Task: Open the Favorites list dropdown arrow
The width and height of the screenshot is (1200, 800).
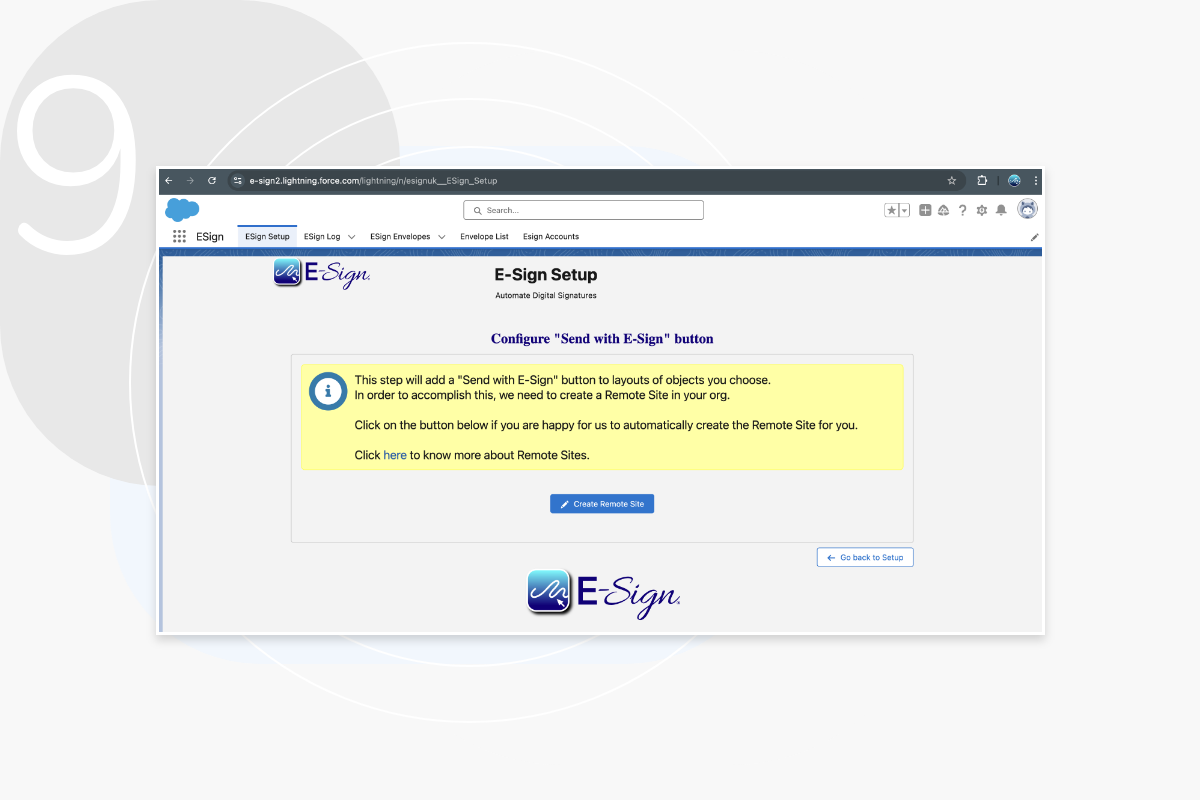Action: point(904,210)
